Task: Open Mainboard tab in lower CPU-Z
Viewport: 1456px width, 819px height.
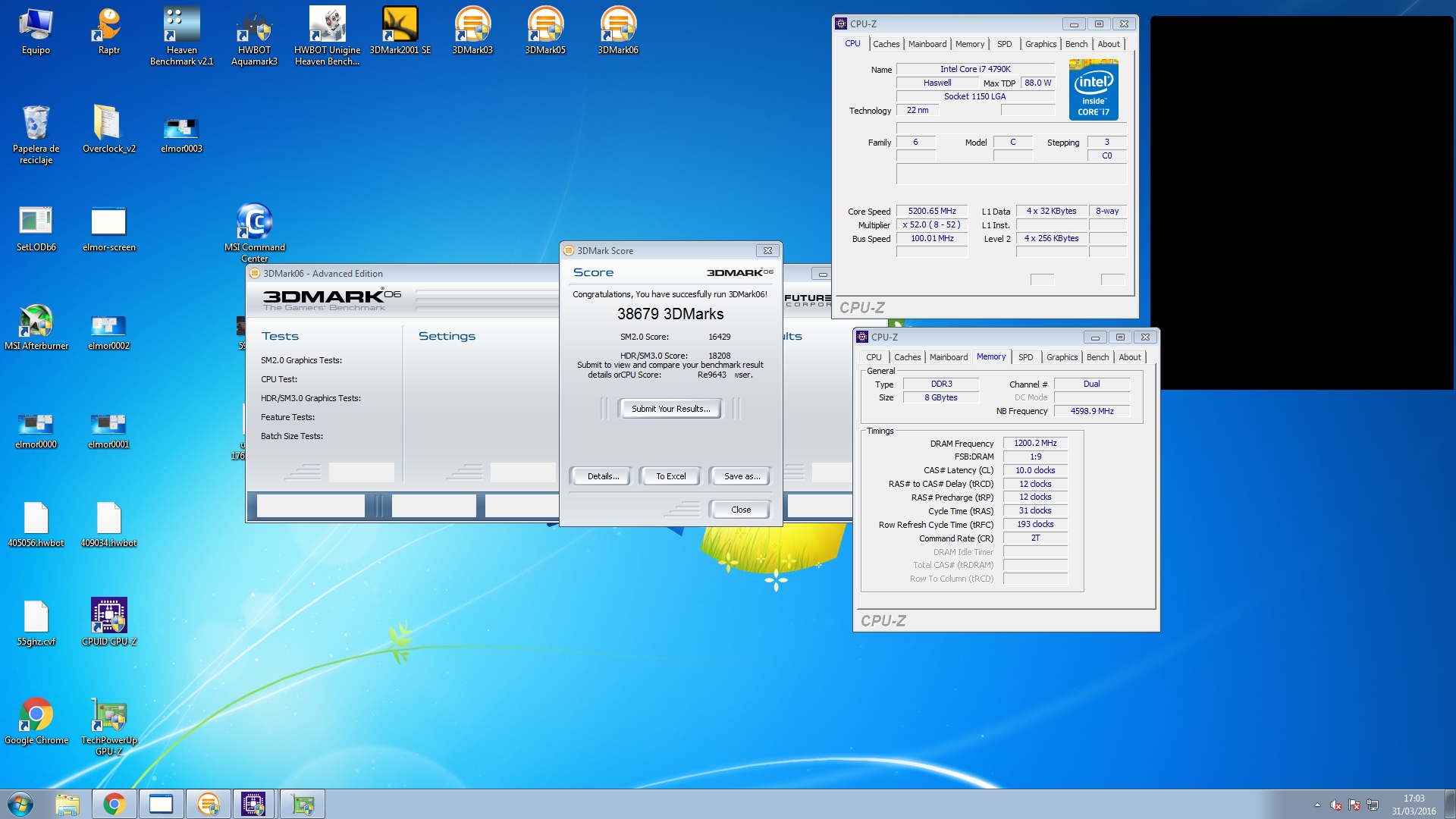Action: point(948,357)
